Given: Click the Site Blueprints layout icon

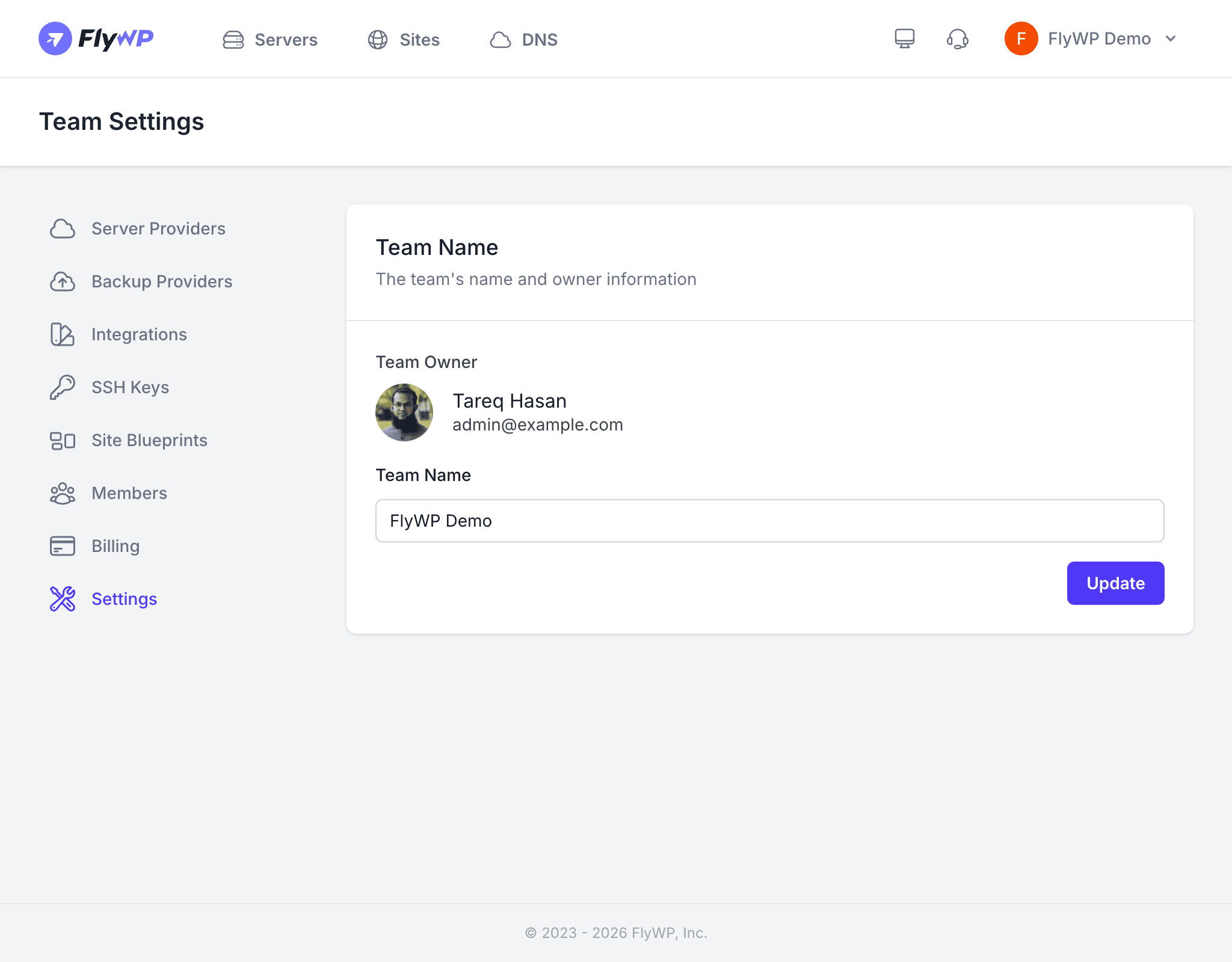Looking at the screenshot, I should click(63, 440).
